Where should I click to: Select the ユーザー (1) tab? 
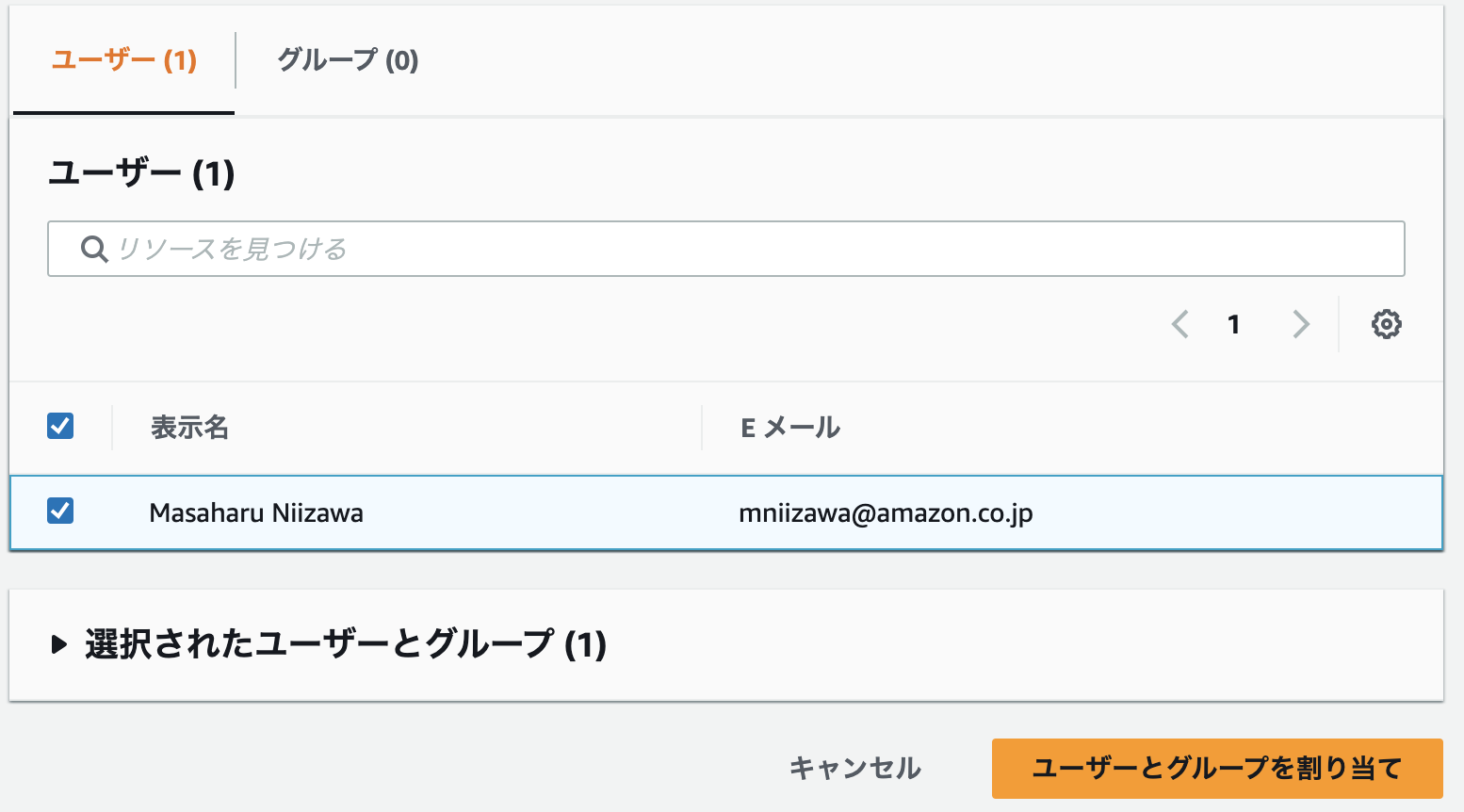(x=123, y=60)
